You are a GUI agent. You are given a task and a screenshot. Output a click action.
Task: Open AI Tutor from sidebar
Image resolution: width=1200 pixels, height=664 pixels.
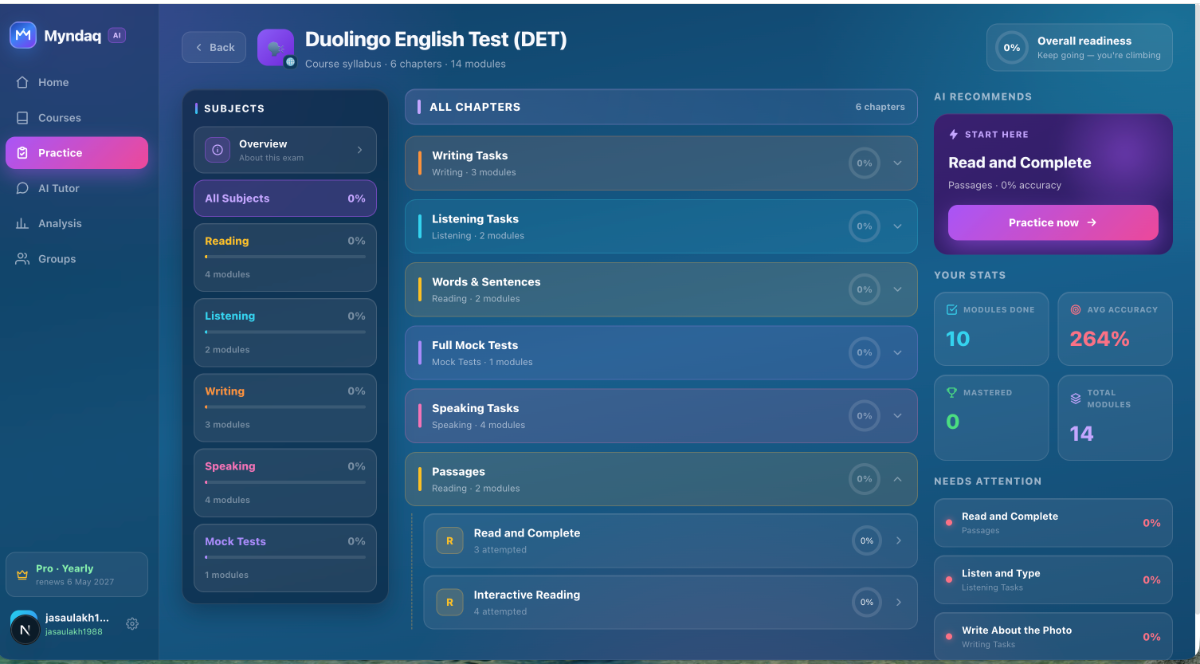77,188
